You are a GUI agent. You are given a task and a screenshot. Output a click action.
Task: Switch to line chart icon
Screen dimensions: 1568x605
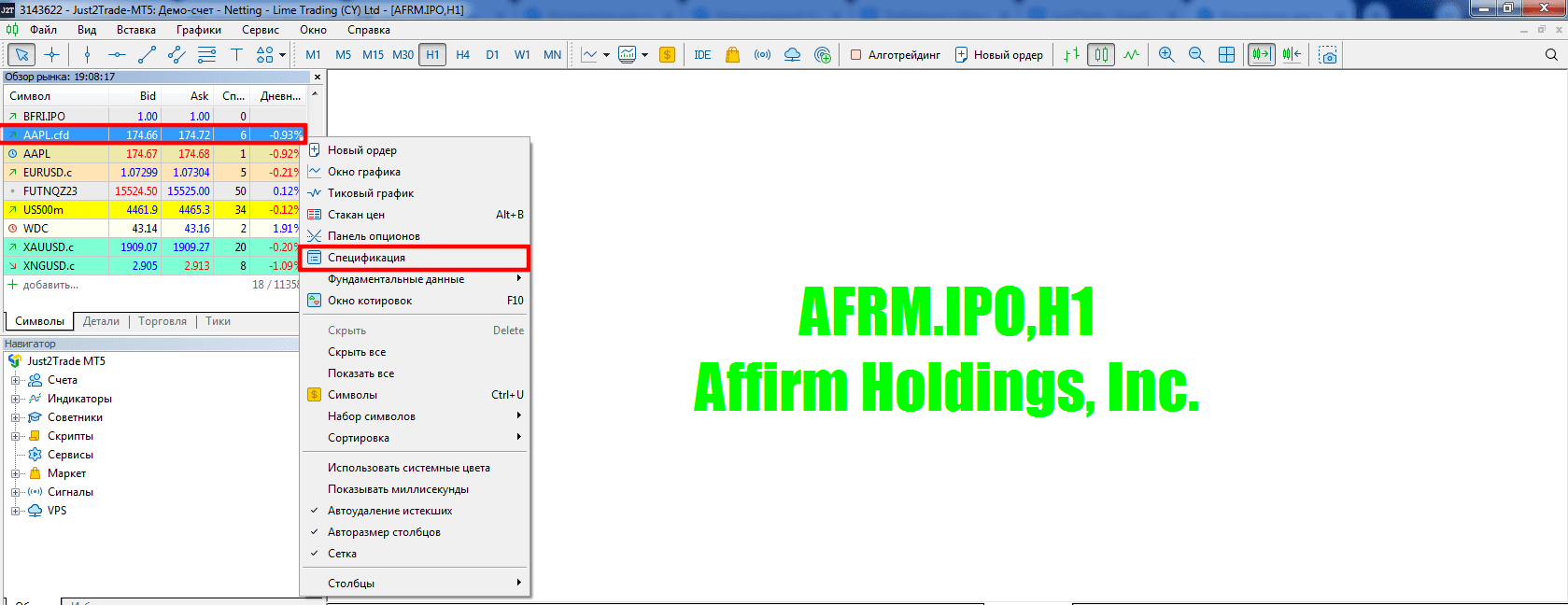click(x=1131, y=55)
